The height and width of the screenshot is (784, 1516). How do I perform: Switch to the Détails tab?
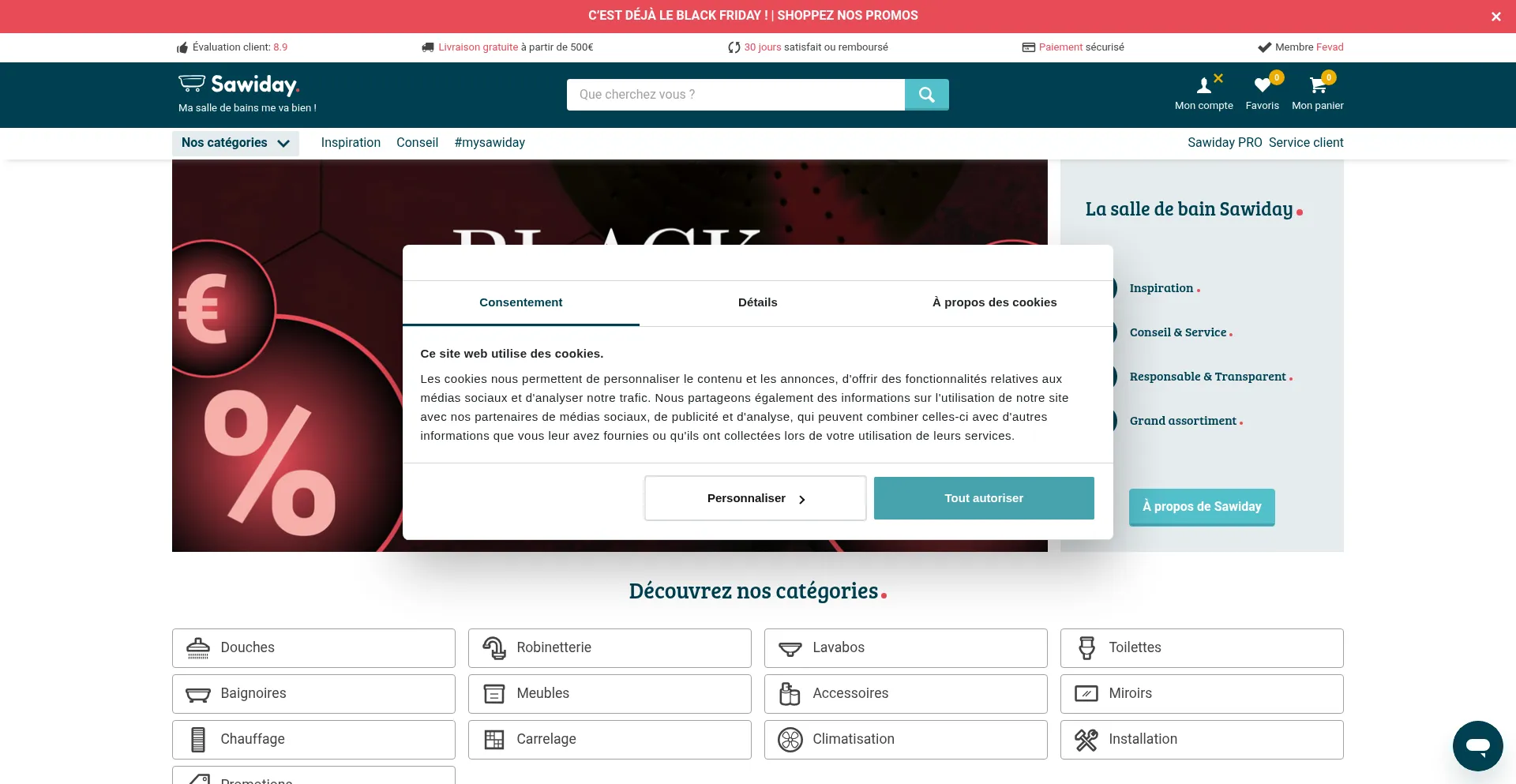coord(757,302)
